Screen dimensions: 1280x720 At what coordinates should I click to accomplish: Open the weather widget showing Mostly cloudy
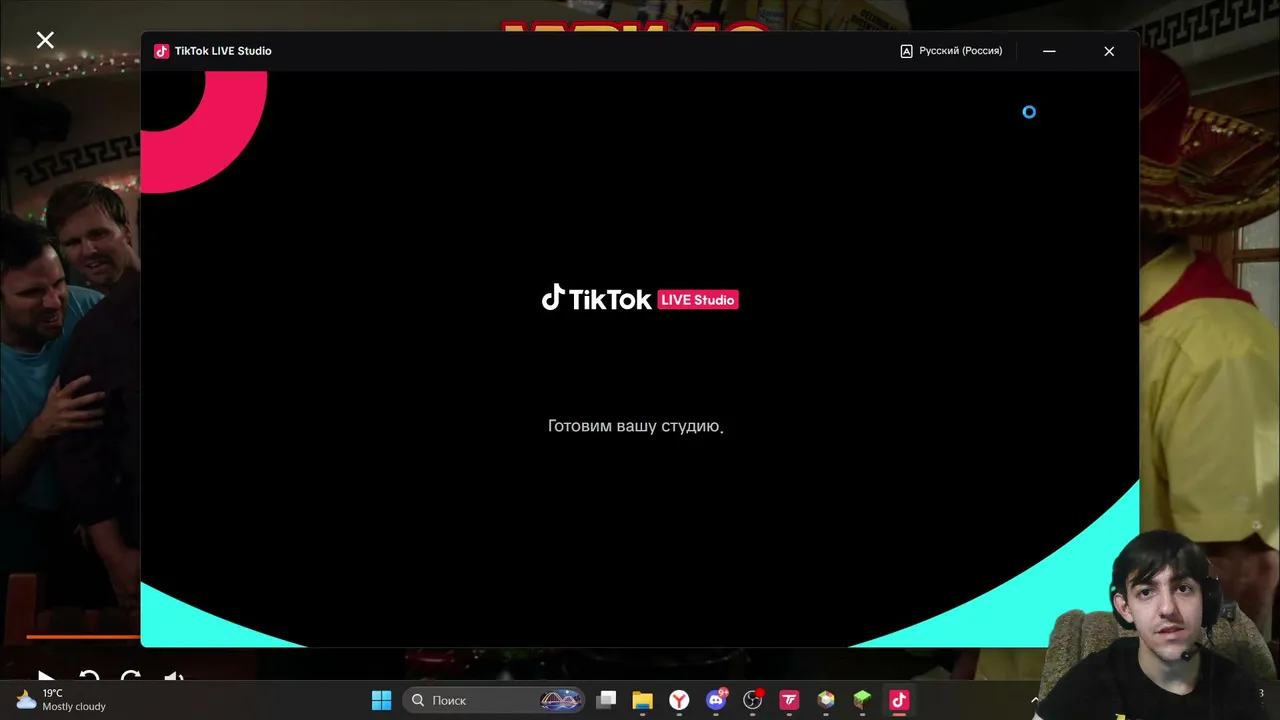[62, 700]
